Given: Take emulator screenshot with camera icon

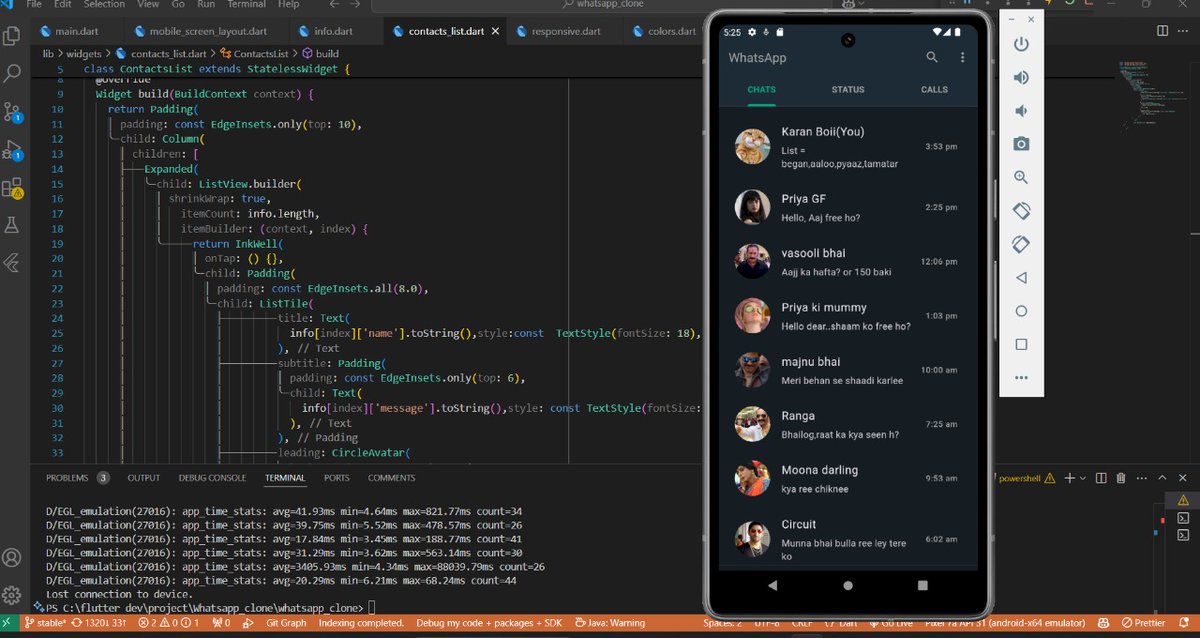Looking at the screenshot, I should point(1021,144).
